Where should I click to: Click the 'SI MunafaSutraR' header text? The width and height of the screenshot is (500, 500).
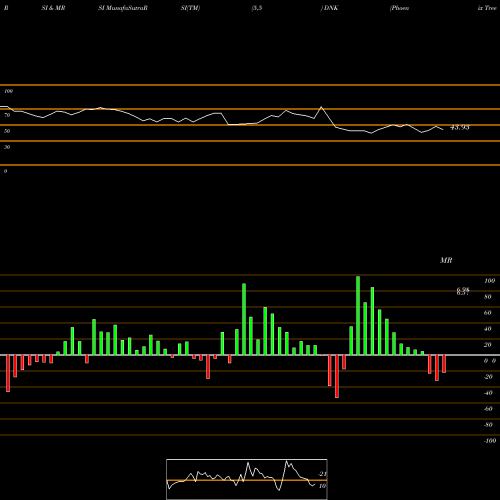tap(123, 8)
